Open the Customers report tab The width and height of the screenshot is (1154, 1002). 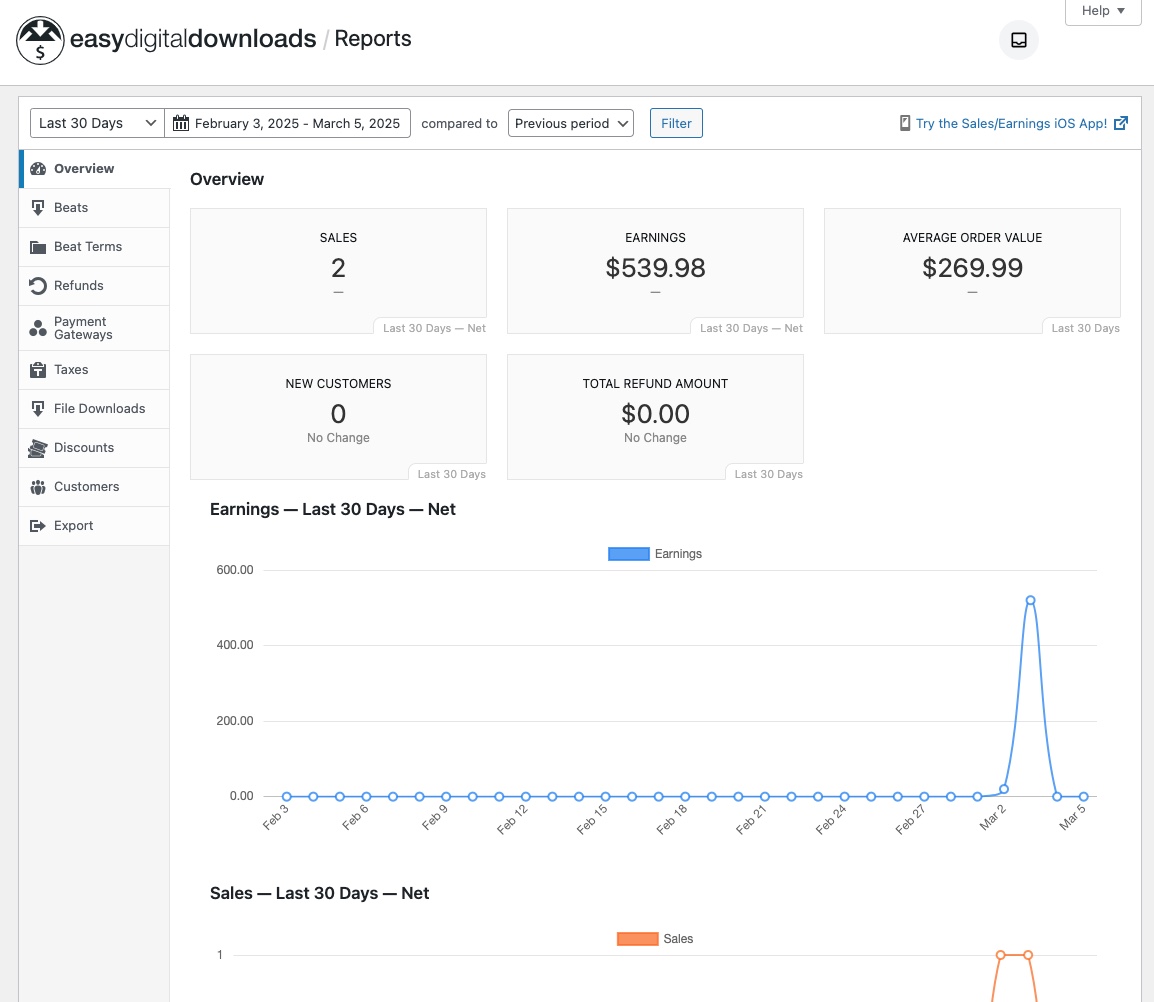click(x=94, y=487)
